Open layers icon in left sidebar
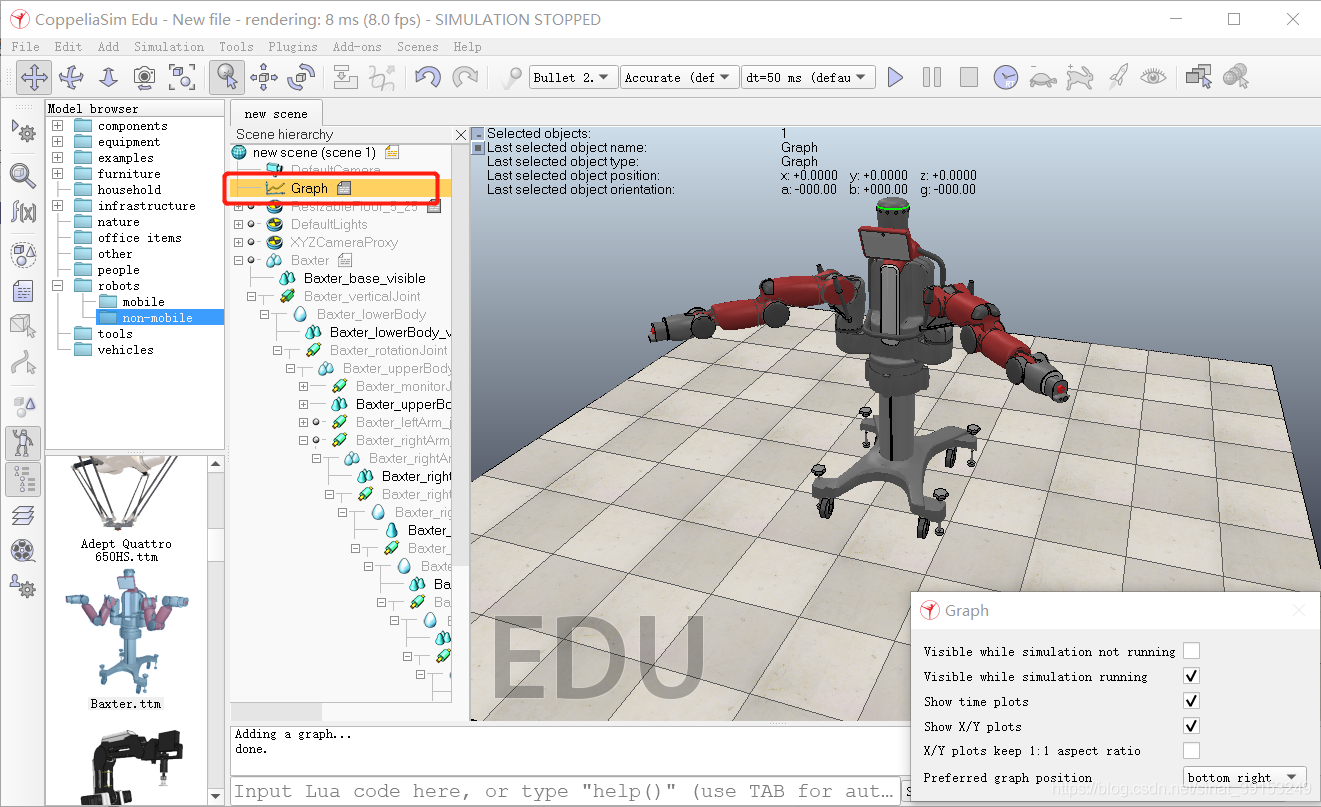Image resolution: width=1321 pixels, height=807 pixels. [x=23, y=516]
